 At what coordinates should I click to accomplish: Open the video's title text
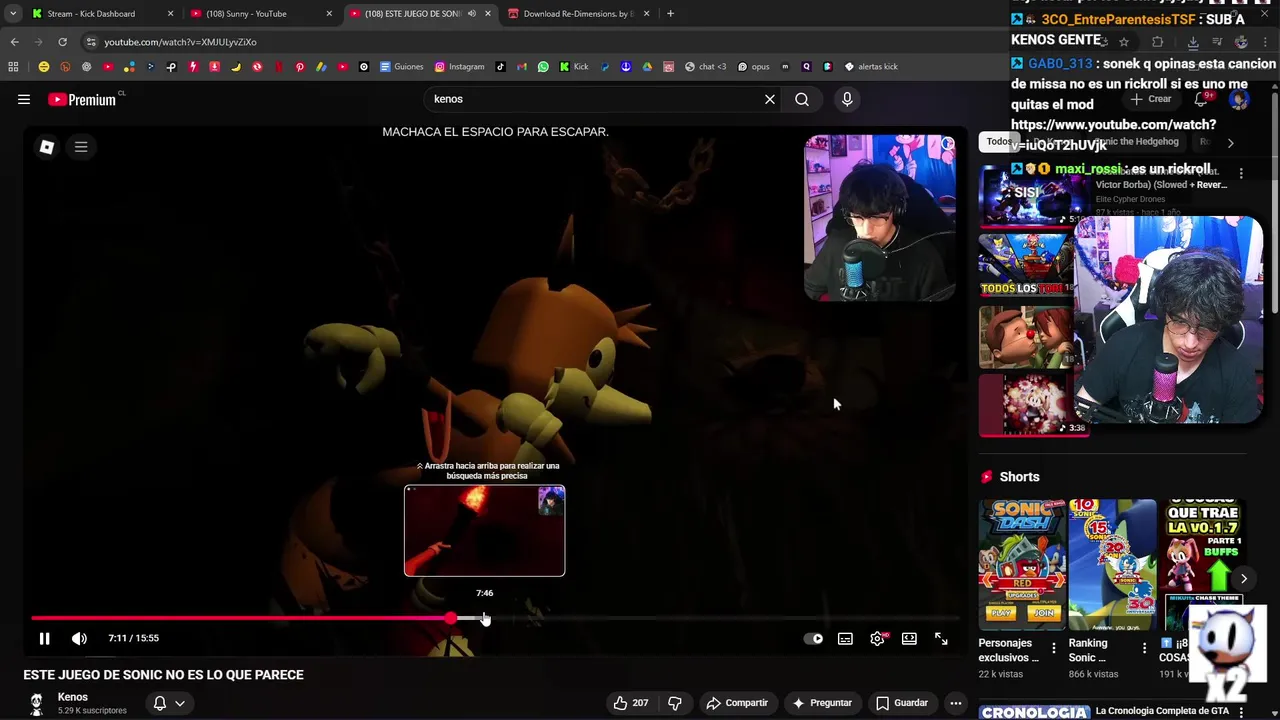click(164, 675)
